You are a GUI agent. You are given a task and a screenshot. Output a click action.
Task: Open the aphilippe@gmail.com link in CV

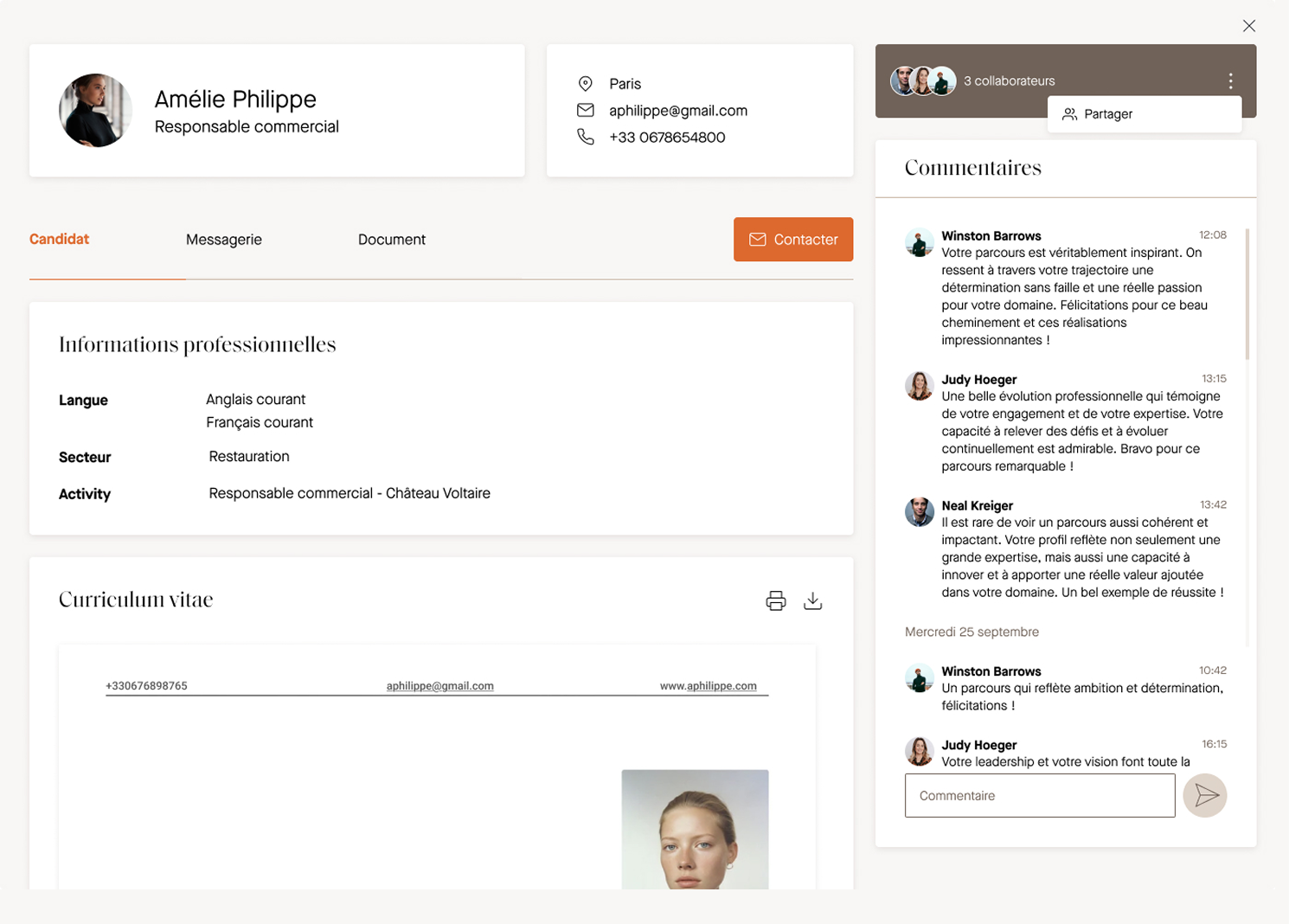coord(439,686)
